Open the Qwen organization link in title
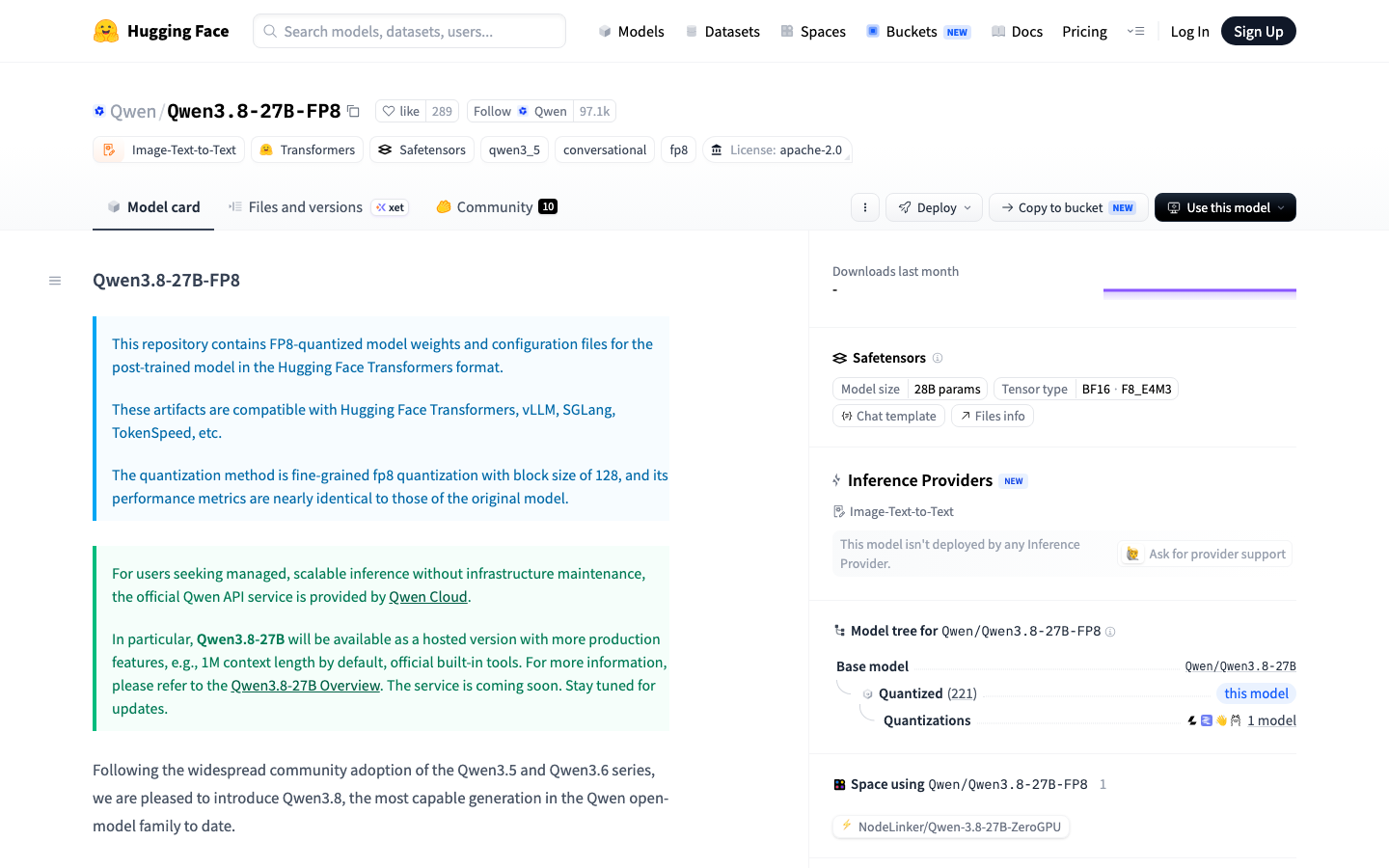The width and height of the screenshot is (1389, 868). click(133, 111)
